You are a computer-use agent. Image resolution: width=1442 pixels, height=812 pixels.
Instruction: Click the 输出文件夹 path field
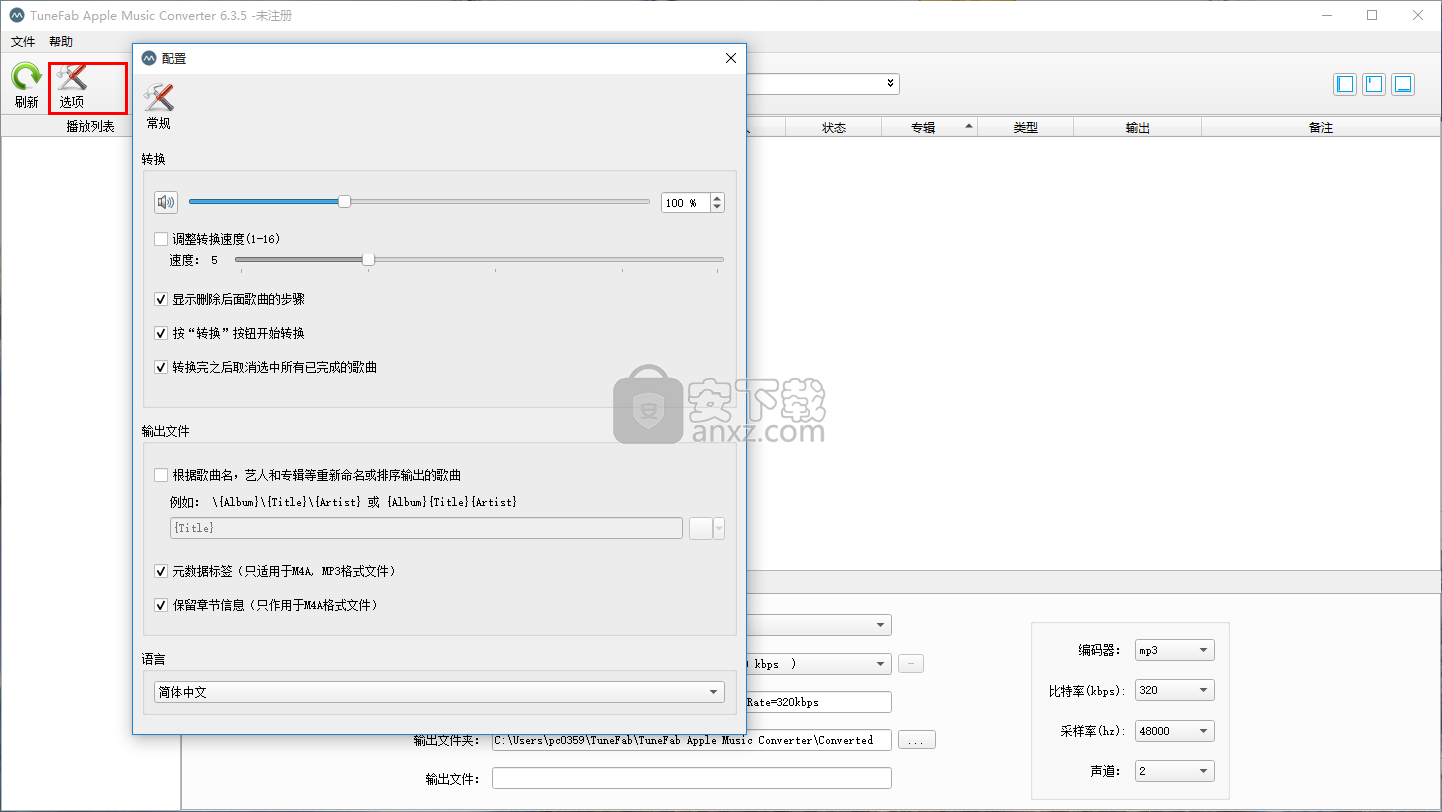click(x=691, y=740)
